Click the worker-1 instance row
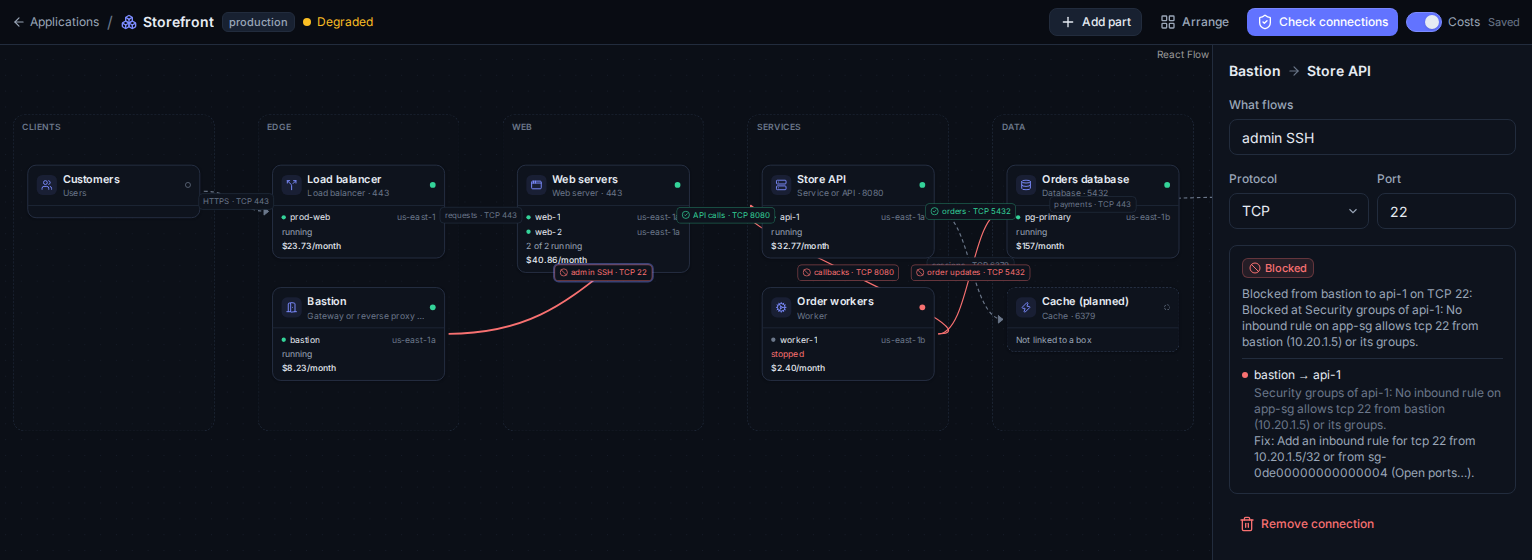 point(848,339)
